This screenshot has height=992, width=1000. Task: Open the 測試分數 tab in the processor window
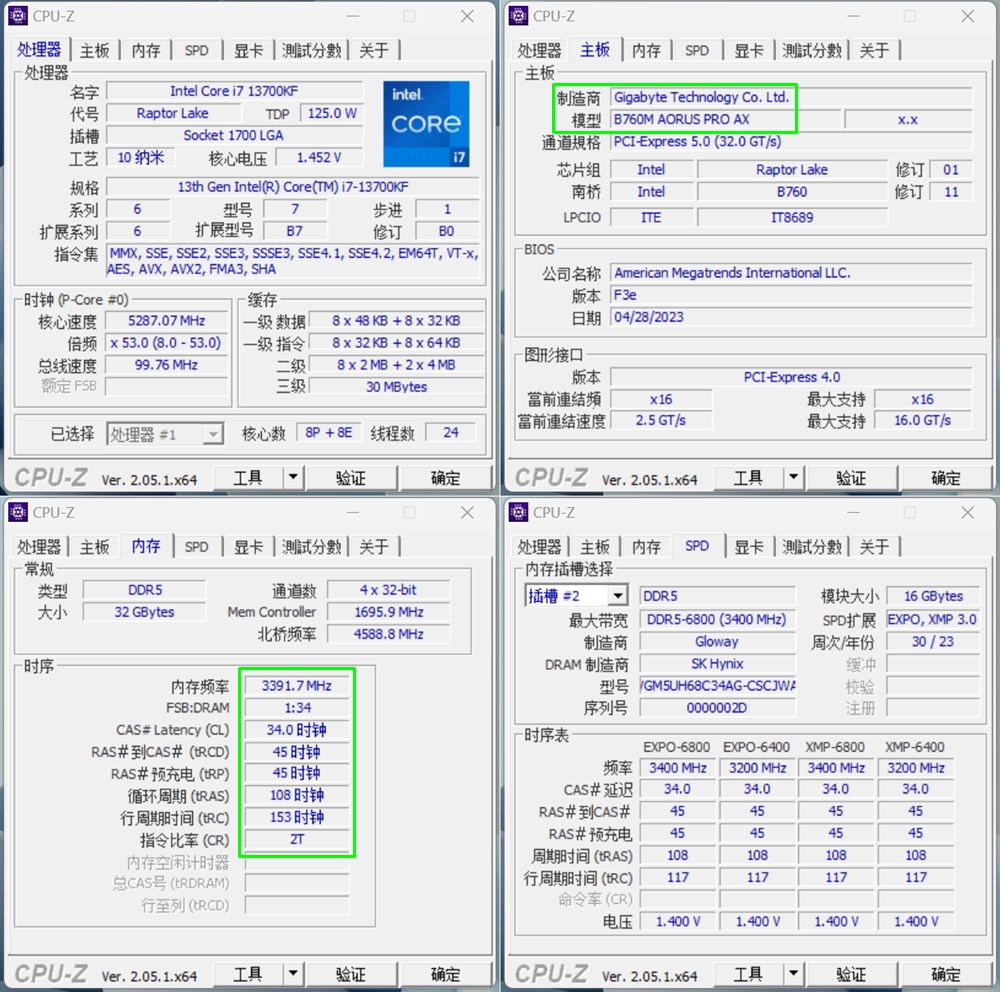coord(311,50)
